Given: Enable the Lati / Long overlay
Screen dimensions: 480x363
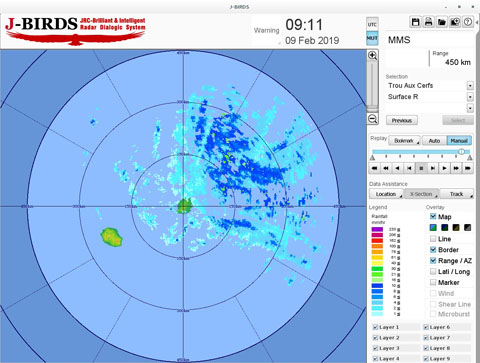Looking at the screenshot, I should pyautogui.click(x=433, y=271).
